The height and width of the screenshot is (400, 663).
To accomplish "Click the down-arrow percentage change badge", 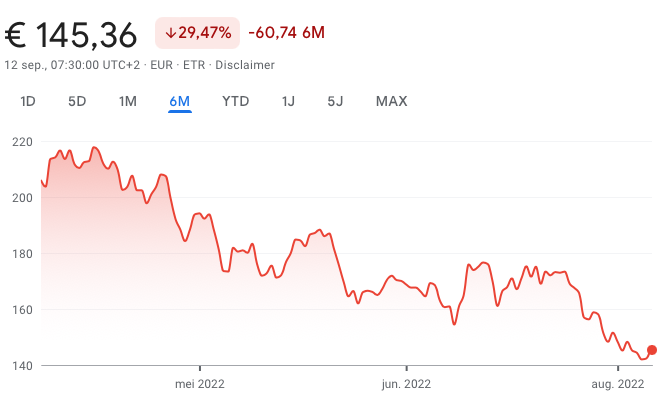I will (197, 33).
